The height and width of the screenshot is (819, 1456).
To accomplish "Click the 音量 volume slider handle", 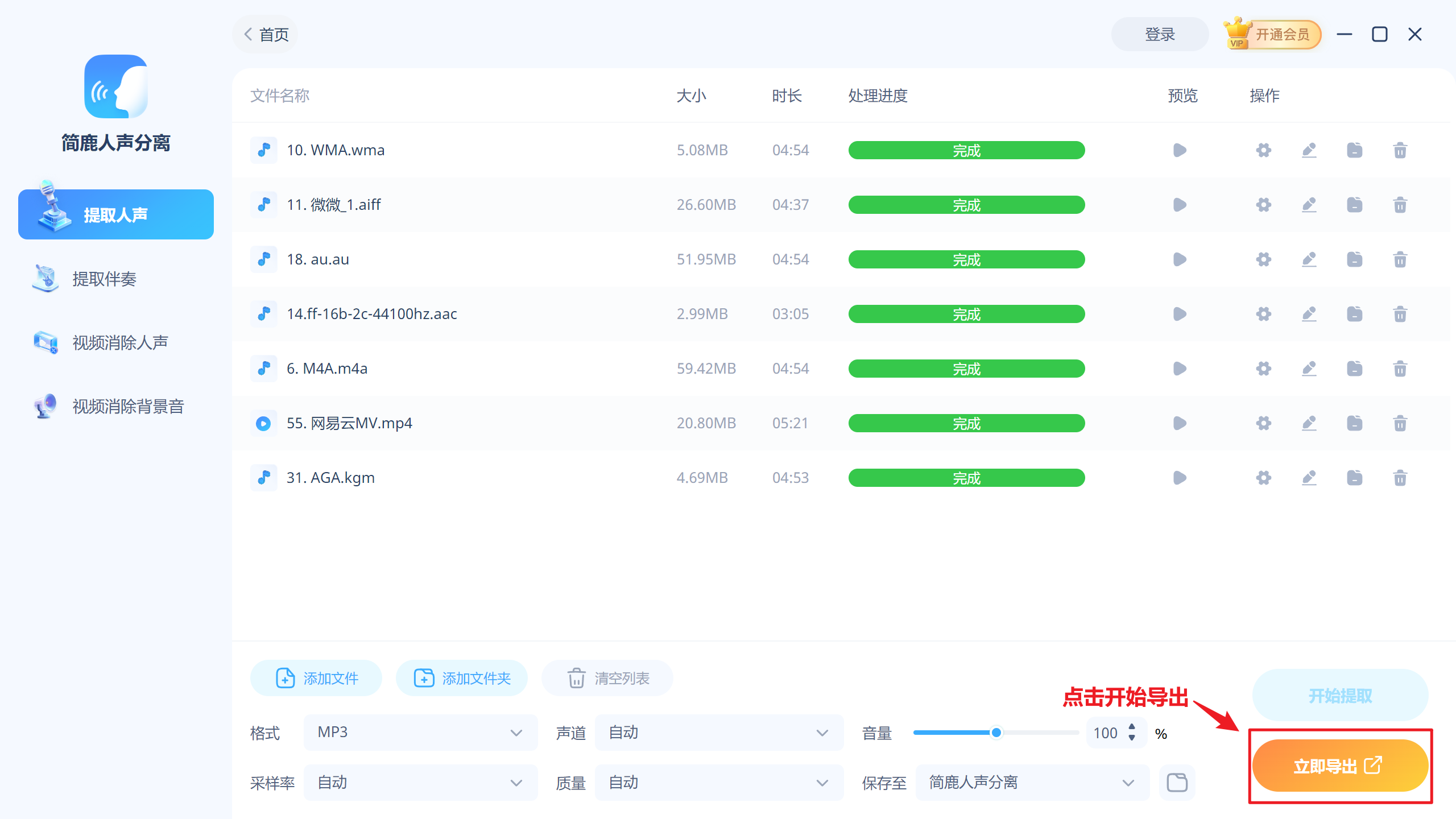I will 996,733.
